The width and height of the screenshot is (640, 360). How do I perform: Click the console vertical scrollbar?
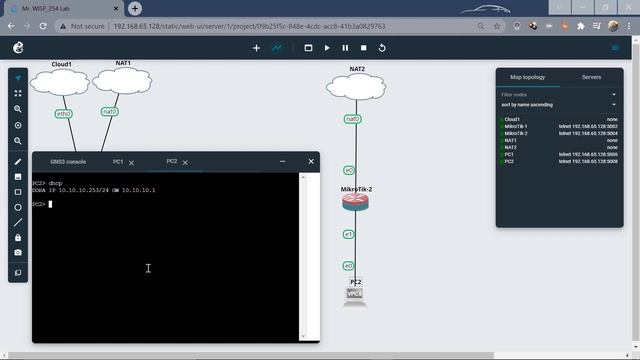click(x=303, y=257)
